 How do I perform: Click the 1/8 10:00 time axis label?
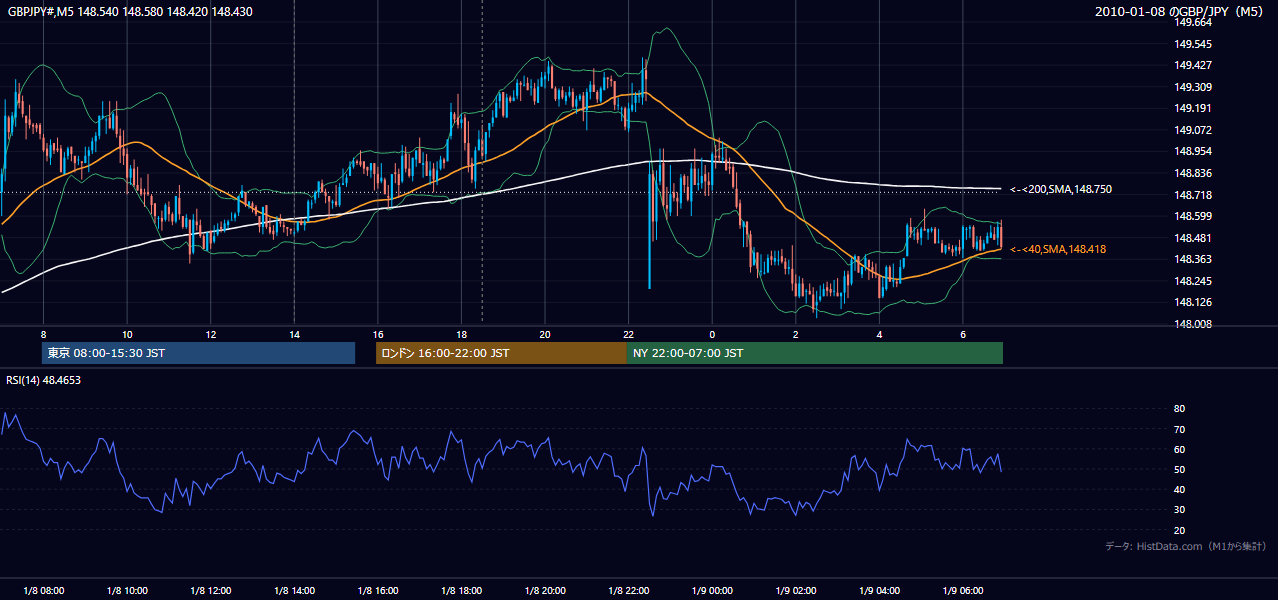pyautogui.click(x=127, y=590)
